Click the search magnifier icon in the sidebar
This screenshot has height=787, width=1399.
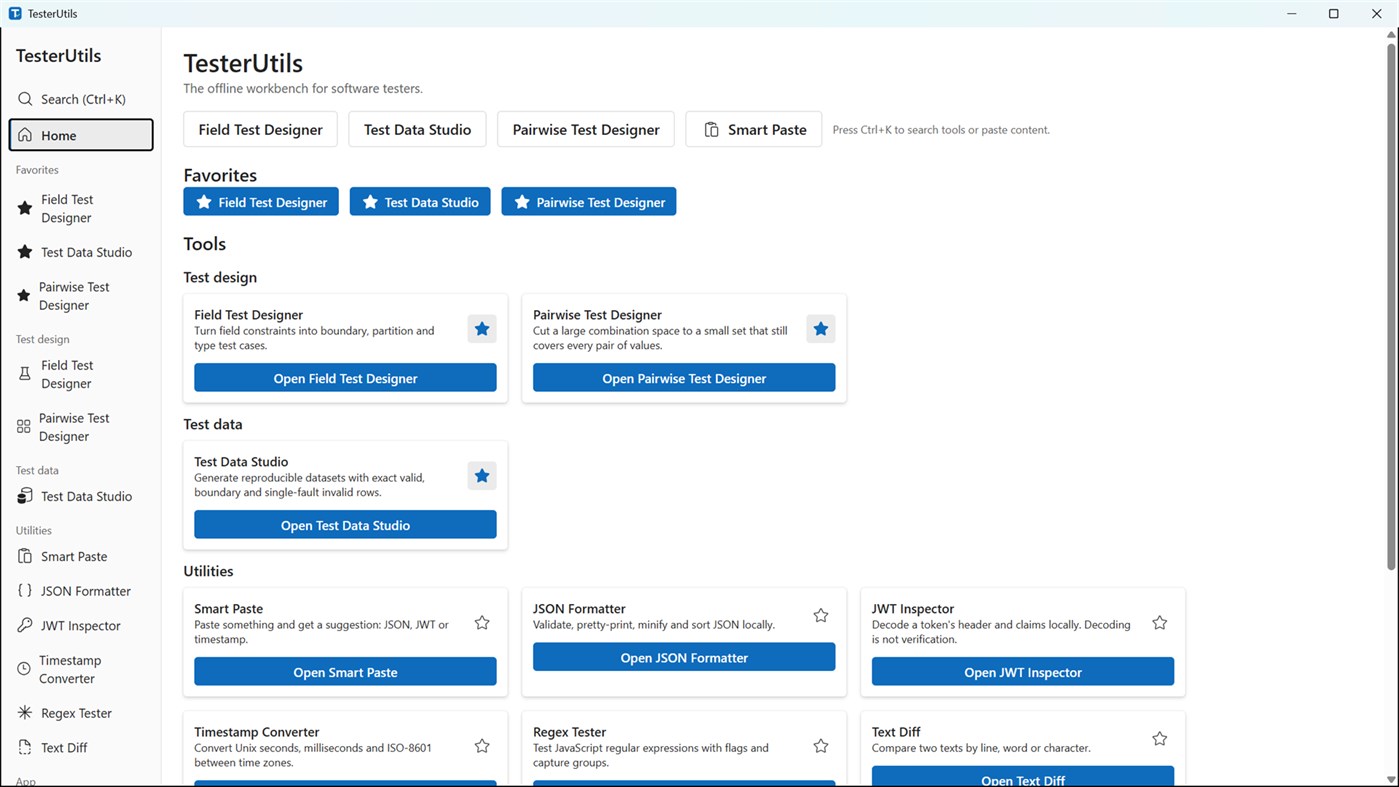click(25, 99)
